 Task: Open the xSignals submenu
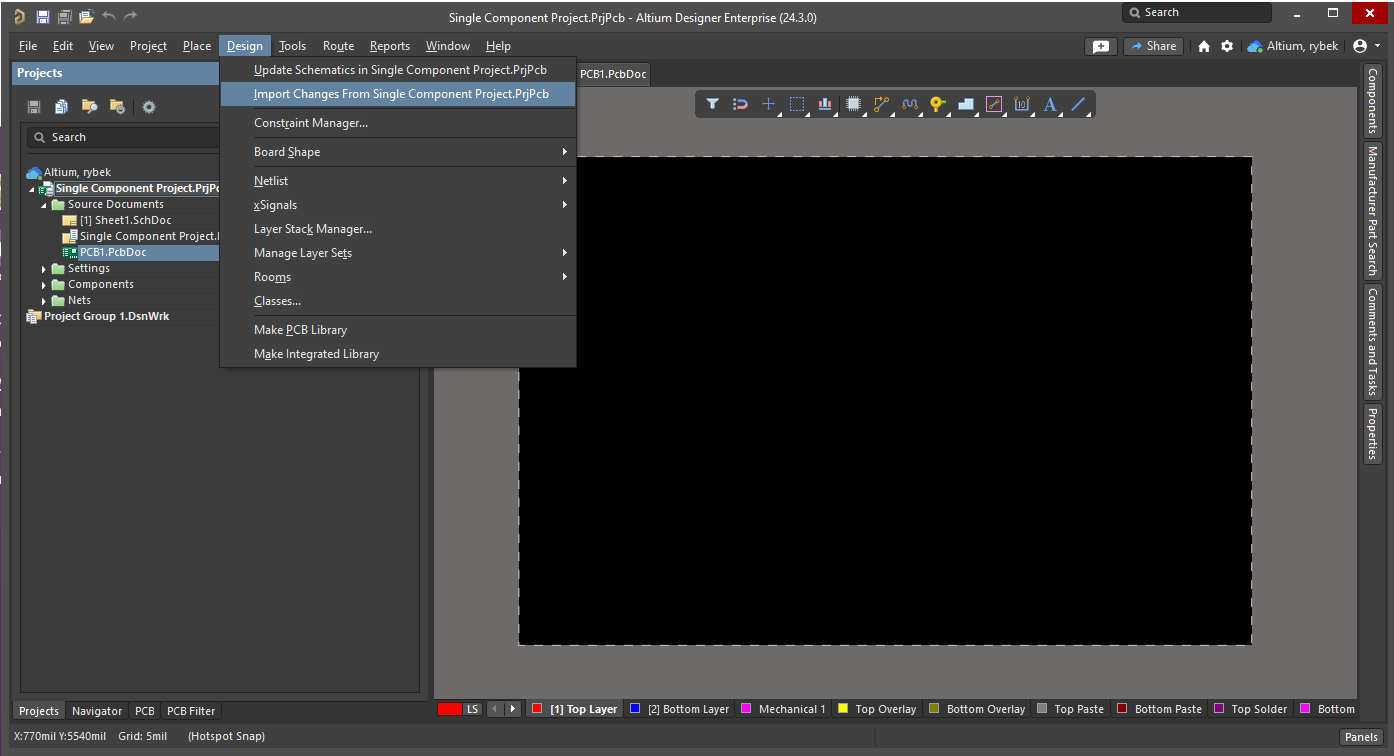398,205
